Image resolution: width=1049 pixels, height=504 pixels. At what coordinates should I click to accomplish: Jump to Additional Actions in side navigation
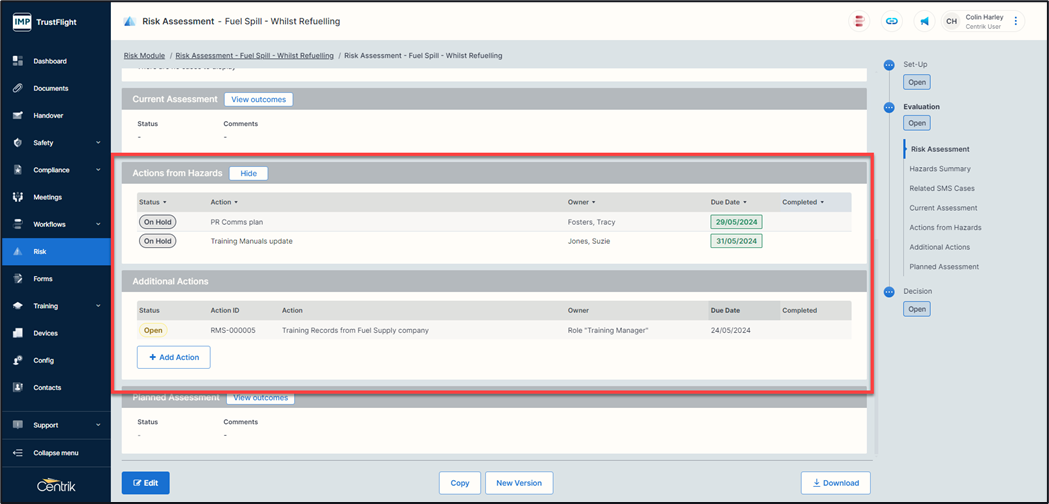point(939,247)
